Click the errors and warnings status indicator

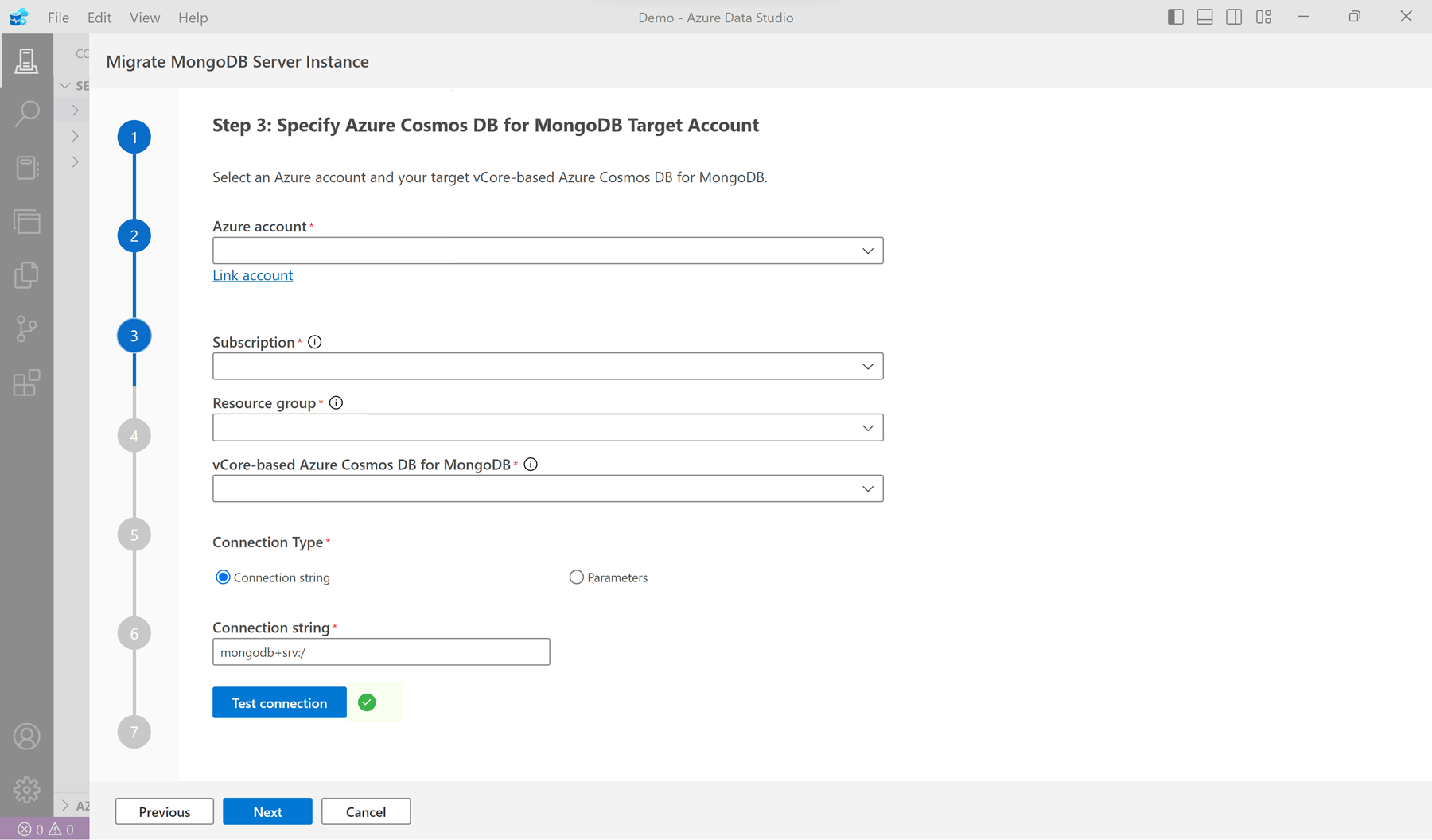coord(45,829)
